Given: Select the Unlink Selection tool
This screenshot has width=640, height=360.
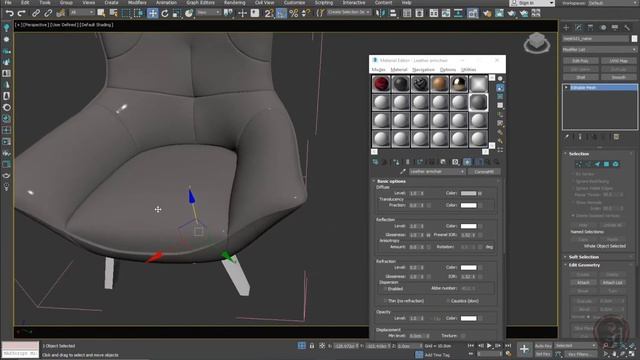Looking at the screenshot, I should [48, 13].
